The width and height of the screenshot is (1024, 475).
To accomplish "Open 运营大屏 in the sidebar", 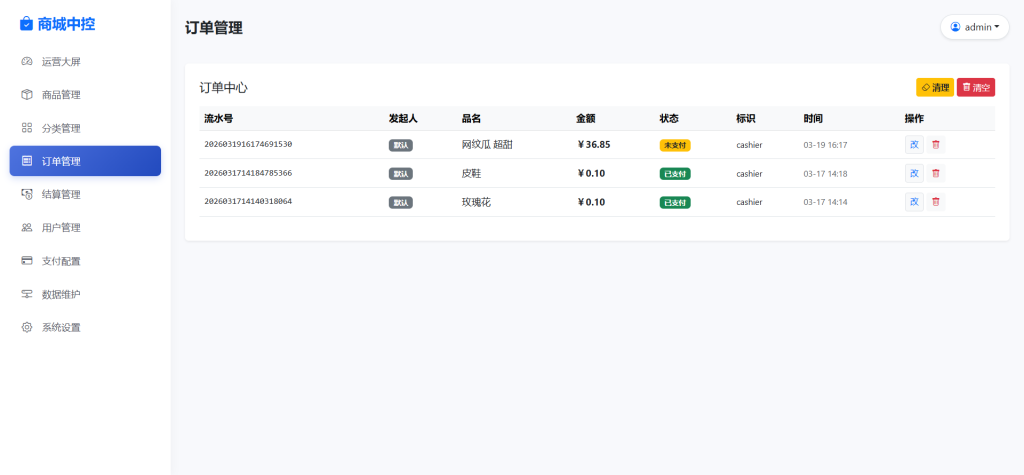I will point(85,61).
